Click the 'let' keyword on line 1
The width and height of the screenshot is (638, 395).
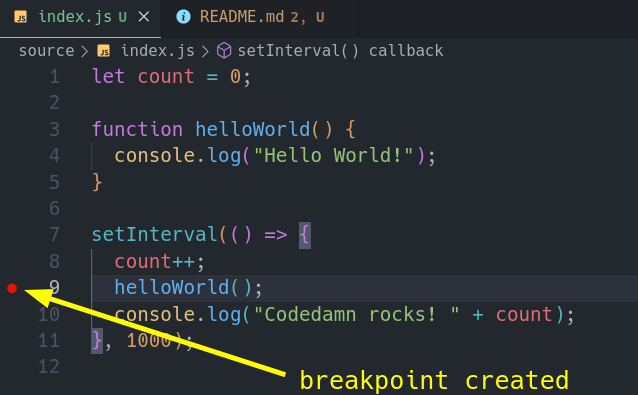(108, 76)
